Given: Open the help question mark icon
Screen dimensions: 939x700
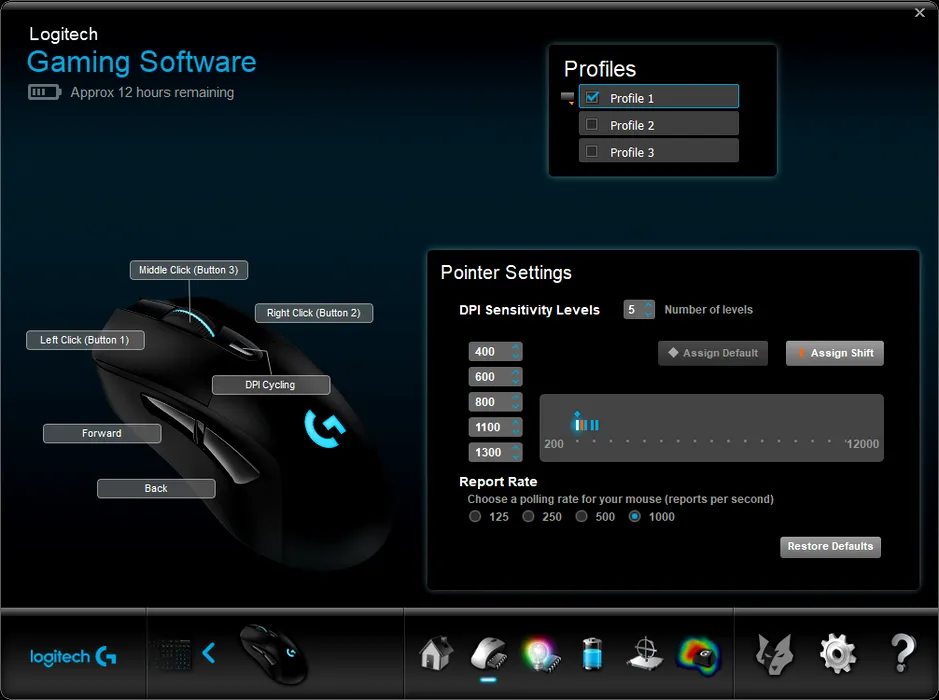Looking at the screenshot, I should coord(902,653).
